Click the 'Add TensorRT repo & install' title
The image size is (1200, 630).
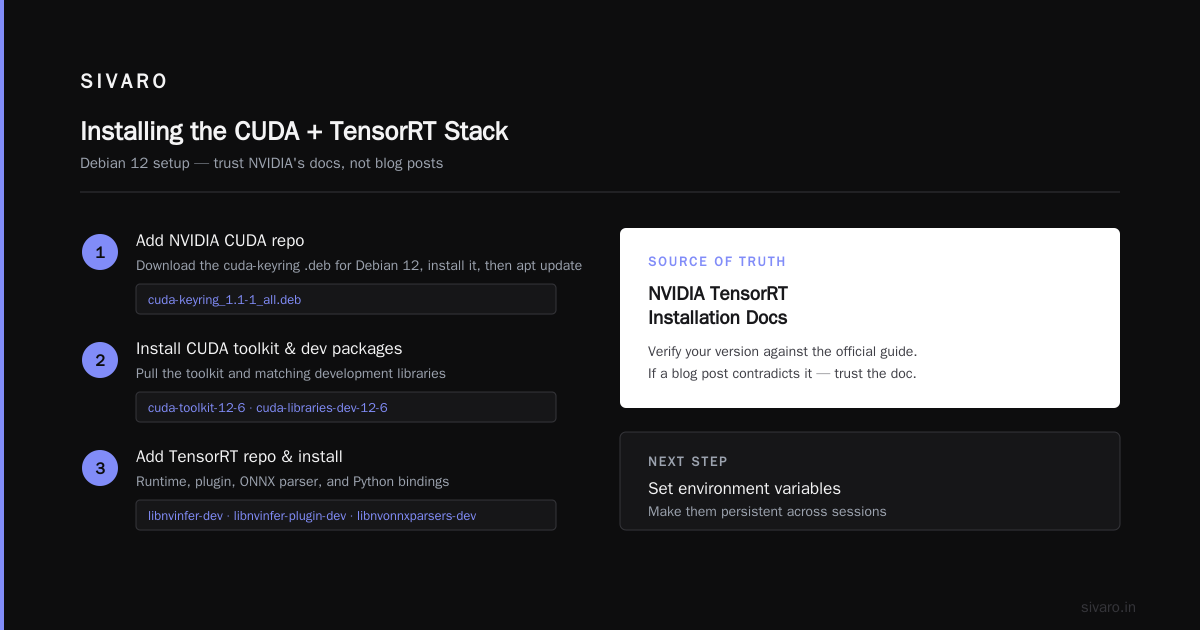click(x=239, y=456)
